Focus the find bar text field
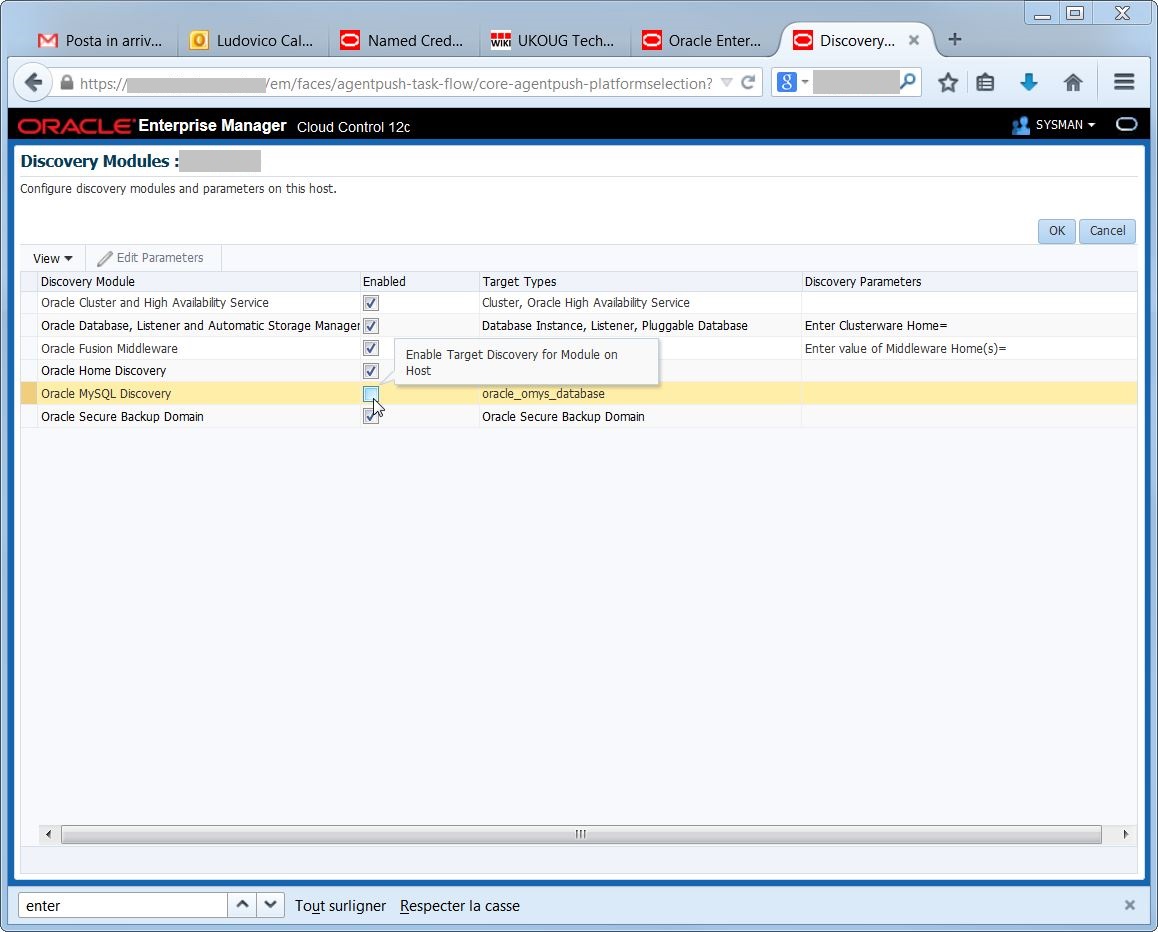1158x932 pixels. [123, 905]
